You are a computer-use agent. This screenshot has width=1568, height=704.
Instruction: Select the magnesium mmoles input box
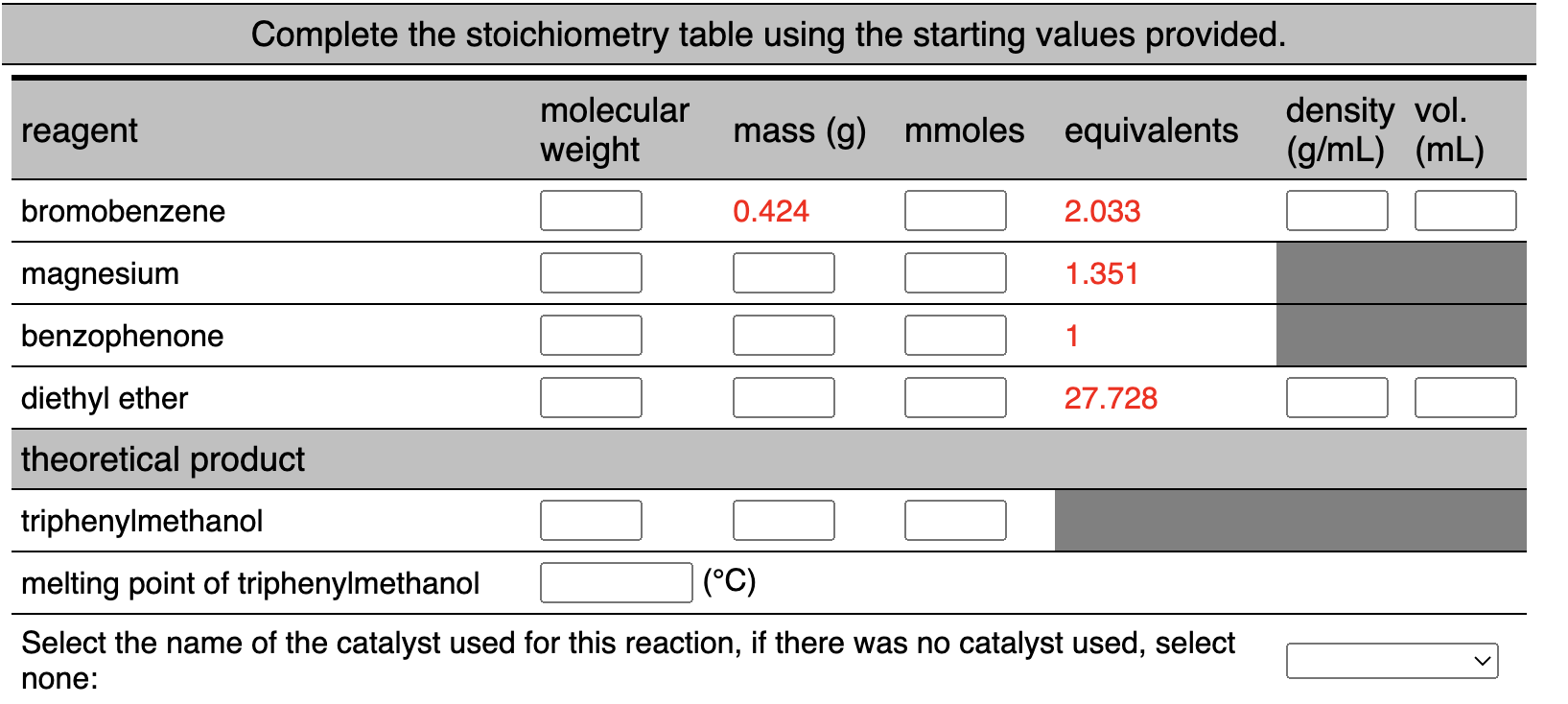click(x=955, y=272)
